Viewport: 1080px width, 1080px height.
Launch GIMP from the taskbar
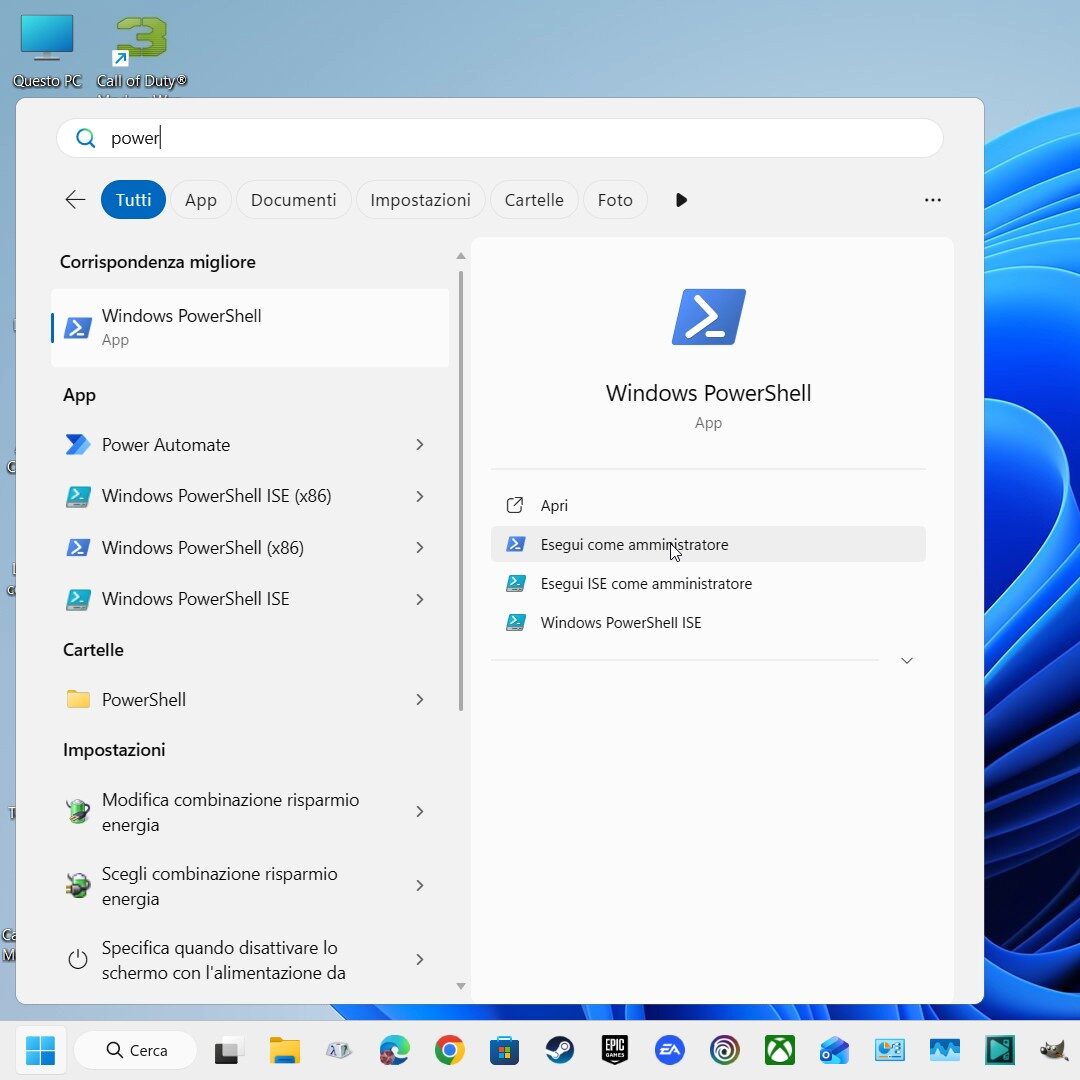pyautogui.click(x=1054, y=1050)
